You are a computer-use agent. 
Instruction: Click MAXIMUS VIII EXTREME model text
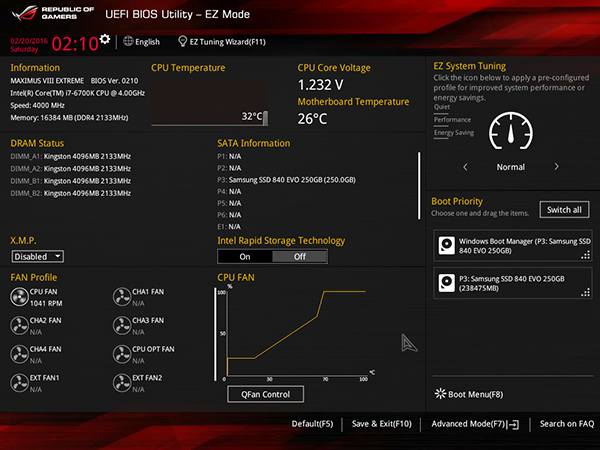click(x=47, y=80)
